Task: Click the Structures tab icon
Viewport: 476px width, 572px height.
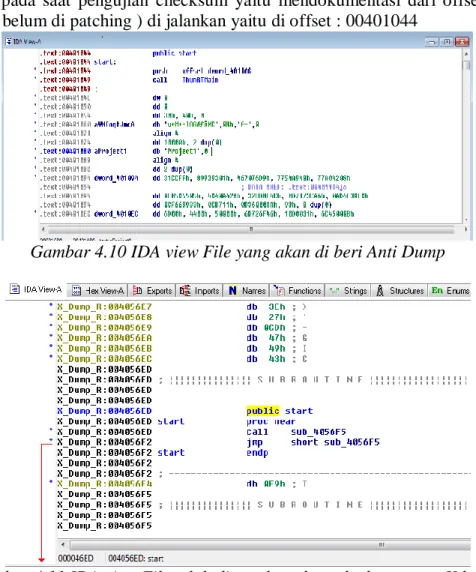Action: click(380, 290)
